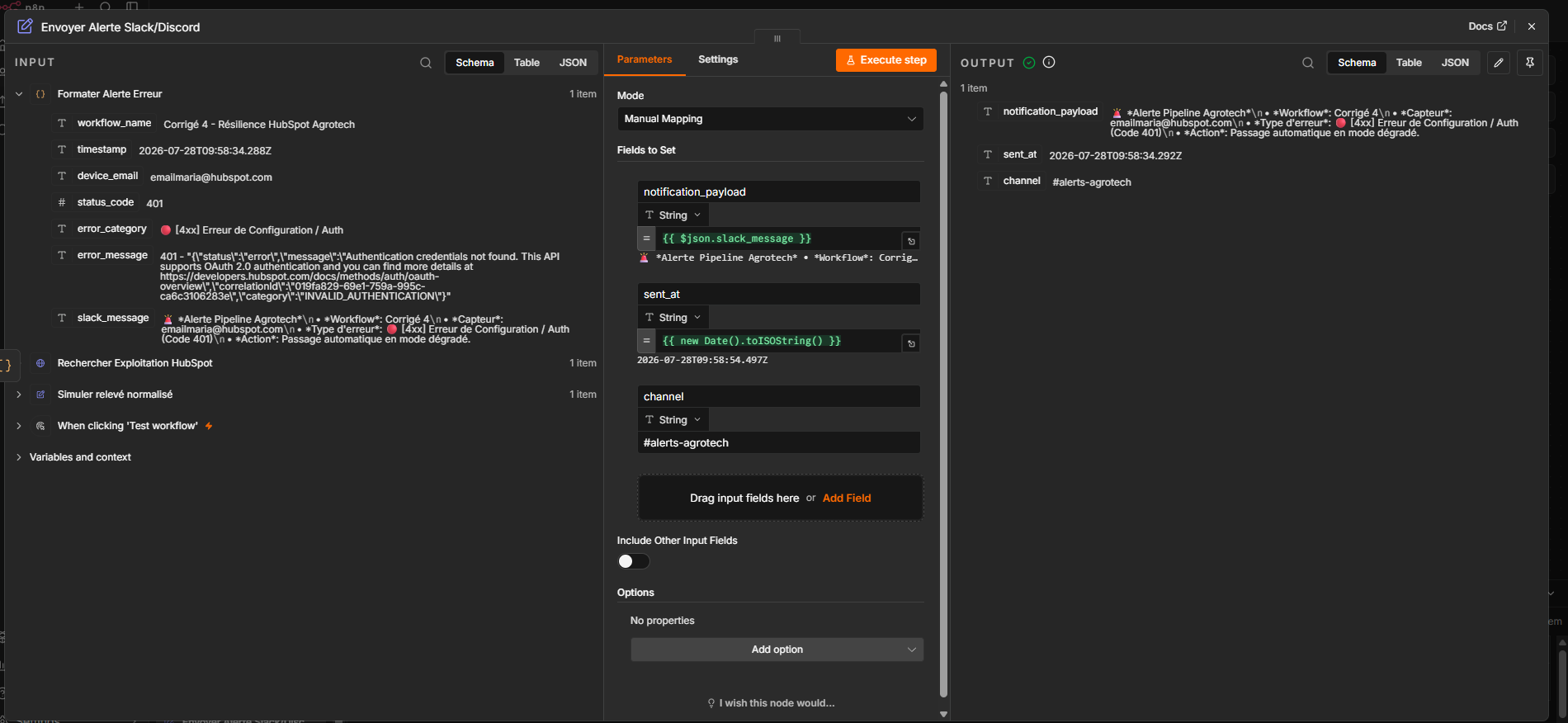Viewport: 1568px width, 723px height.
Task: Select output Table view
Action: pyautogui.click(x=1409, y=63)
